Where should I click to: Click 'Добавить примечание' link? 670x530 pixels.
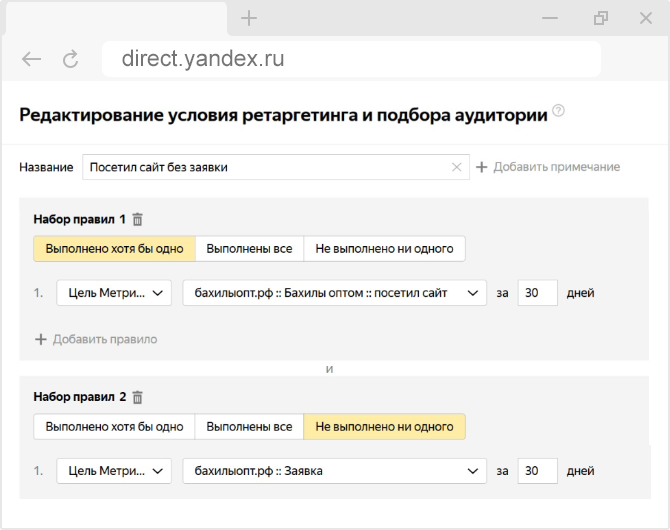point(556,167)
